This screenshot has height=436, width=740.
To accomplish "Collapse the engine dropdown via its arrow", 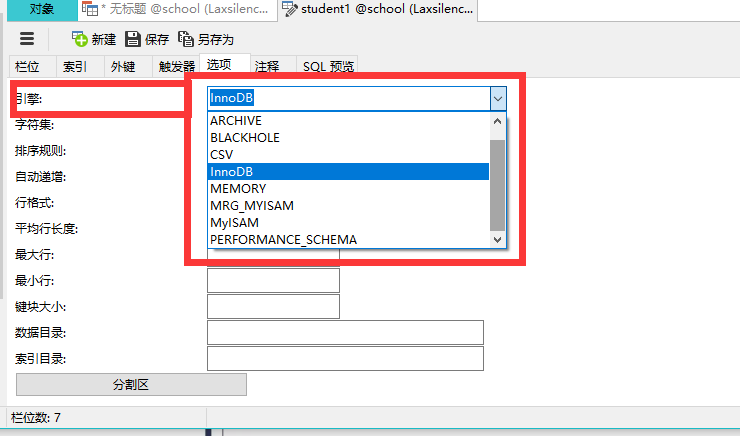I will [x=497, y=98].
